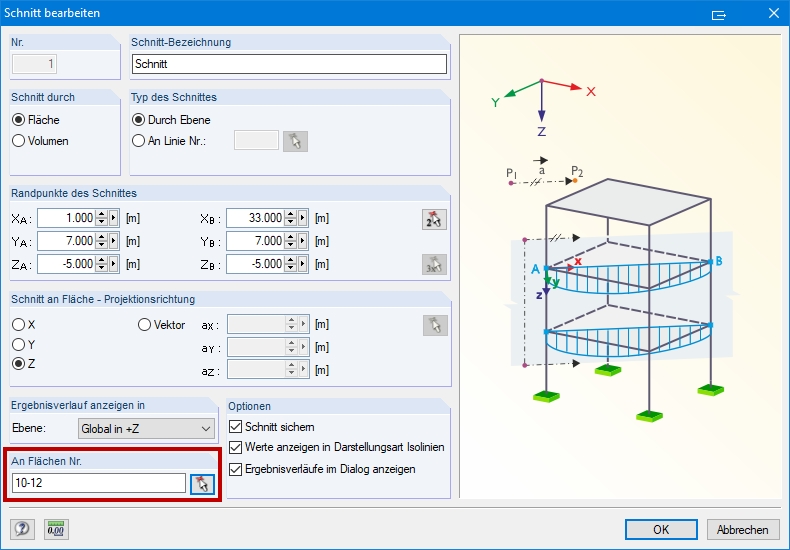Click the YB spinner arrows
This screenshot has width=790, height=550.
(291, 241)
